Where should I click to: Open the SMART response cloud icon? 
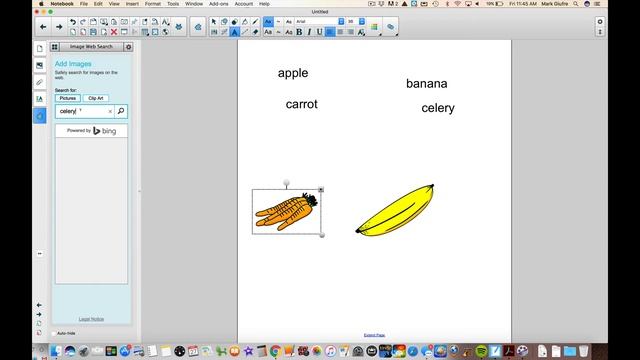(198, 27)
